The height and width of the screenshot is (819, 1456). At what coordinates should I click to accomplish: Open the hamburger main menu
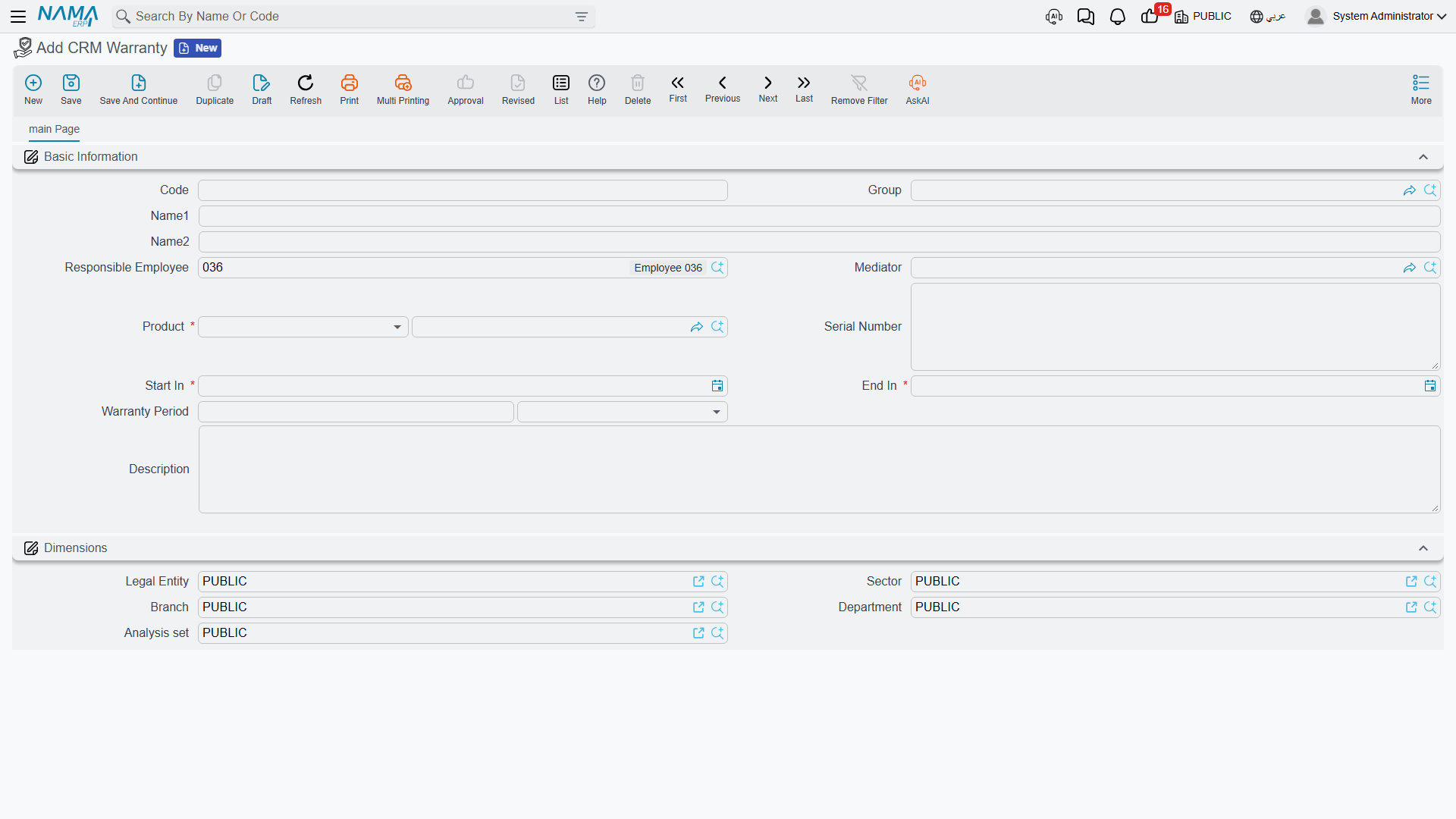[x=18, y=16]
